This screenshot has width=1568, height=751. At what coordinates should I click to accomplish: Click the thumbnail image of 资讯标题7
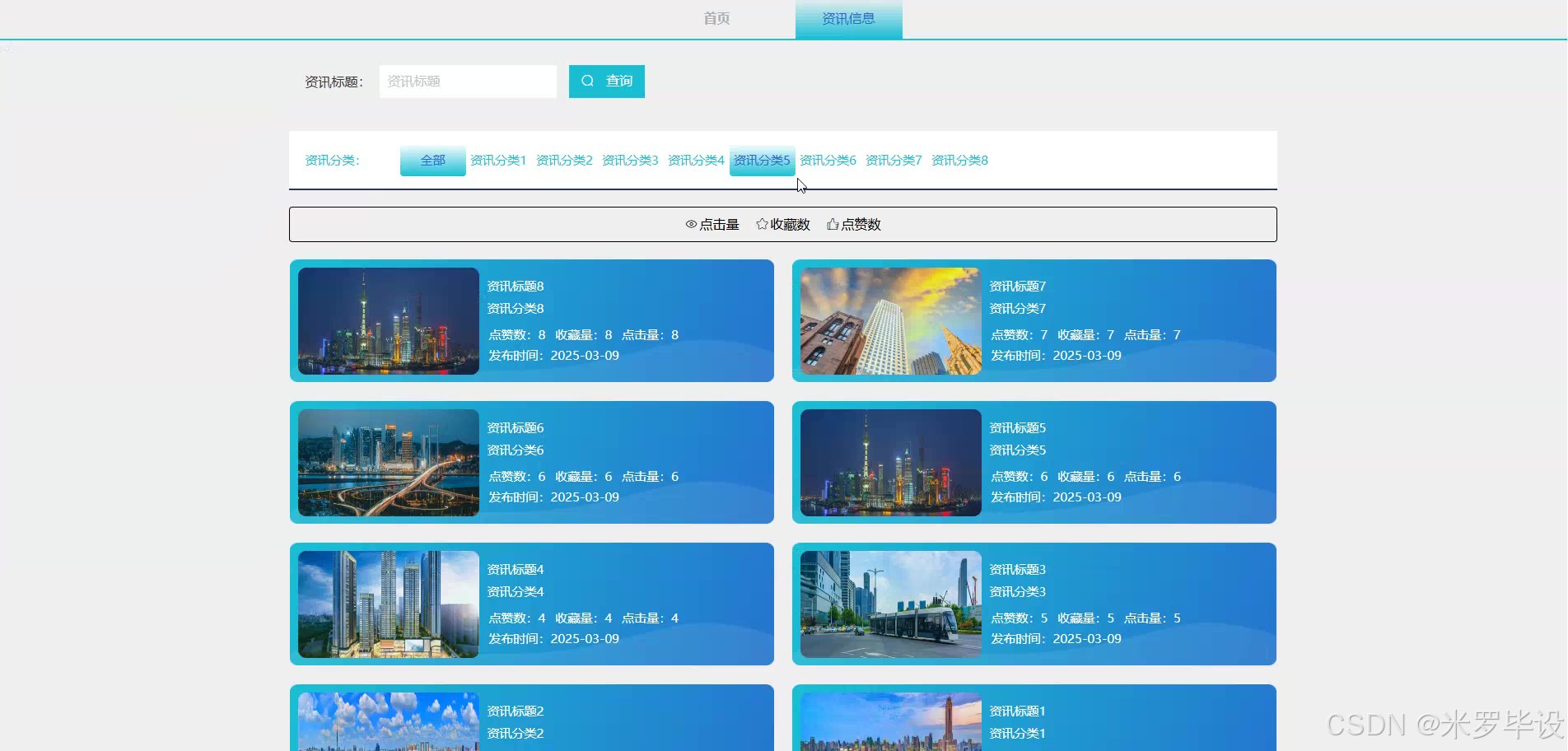click(x=889, y=320)
